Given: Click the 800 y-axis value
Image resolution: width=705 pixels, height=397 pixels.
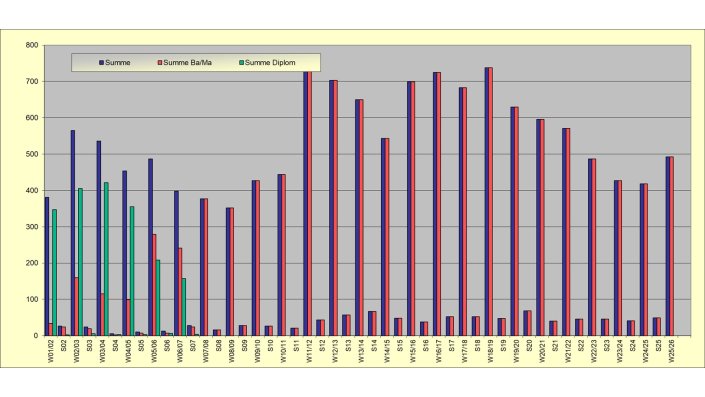Looking at the screenshot, I should 32,45.
